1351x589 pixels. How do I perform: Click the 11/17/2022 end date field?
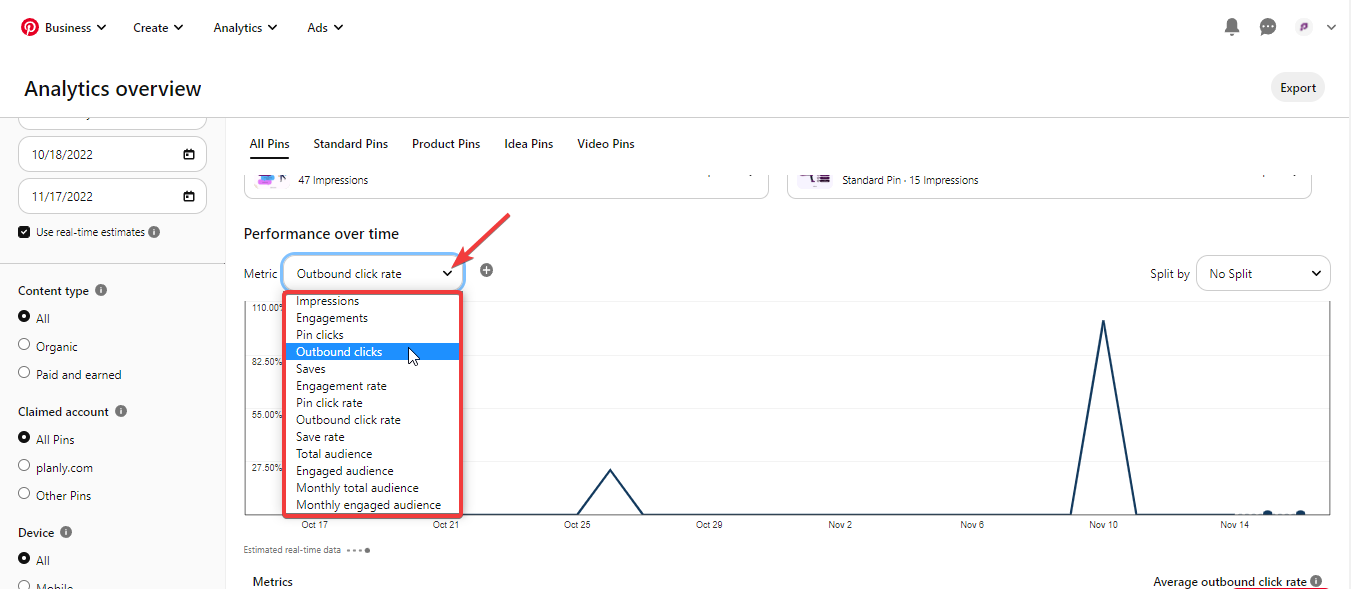click(112, 197)
